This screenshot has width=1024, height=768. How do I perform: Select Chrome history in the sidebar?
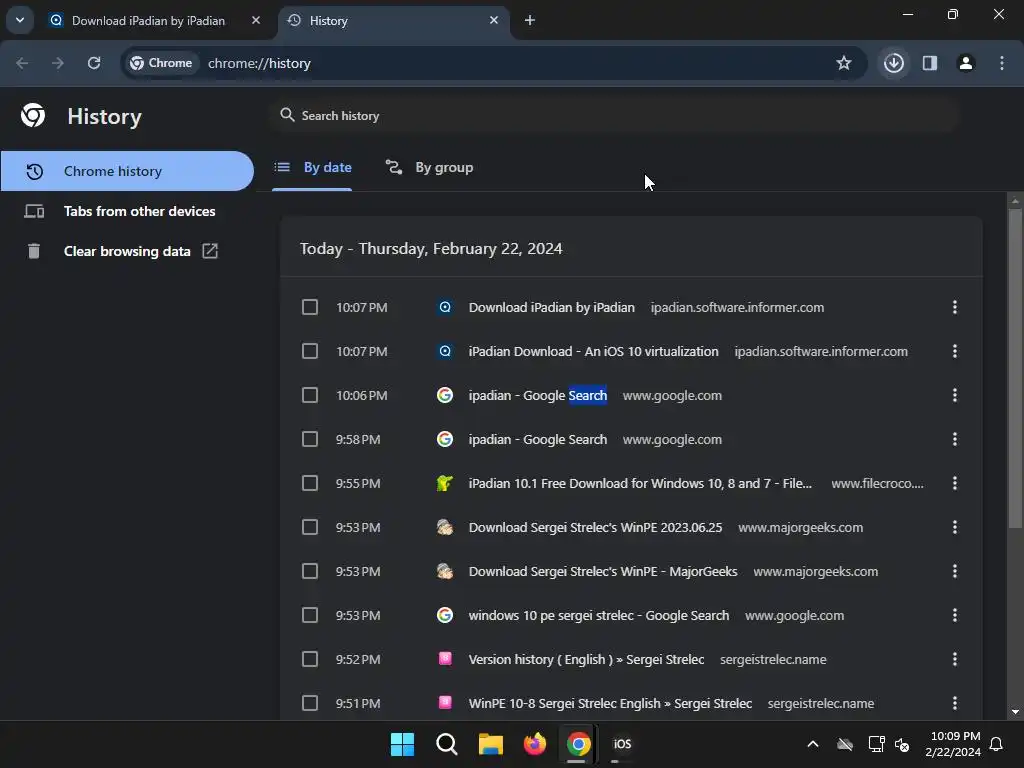pyautogui.click(x=127, y=171)
